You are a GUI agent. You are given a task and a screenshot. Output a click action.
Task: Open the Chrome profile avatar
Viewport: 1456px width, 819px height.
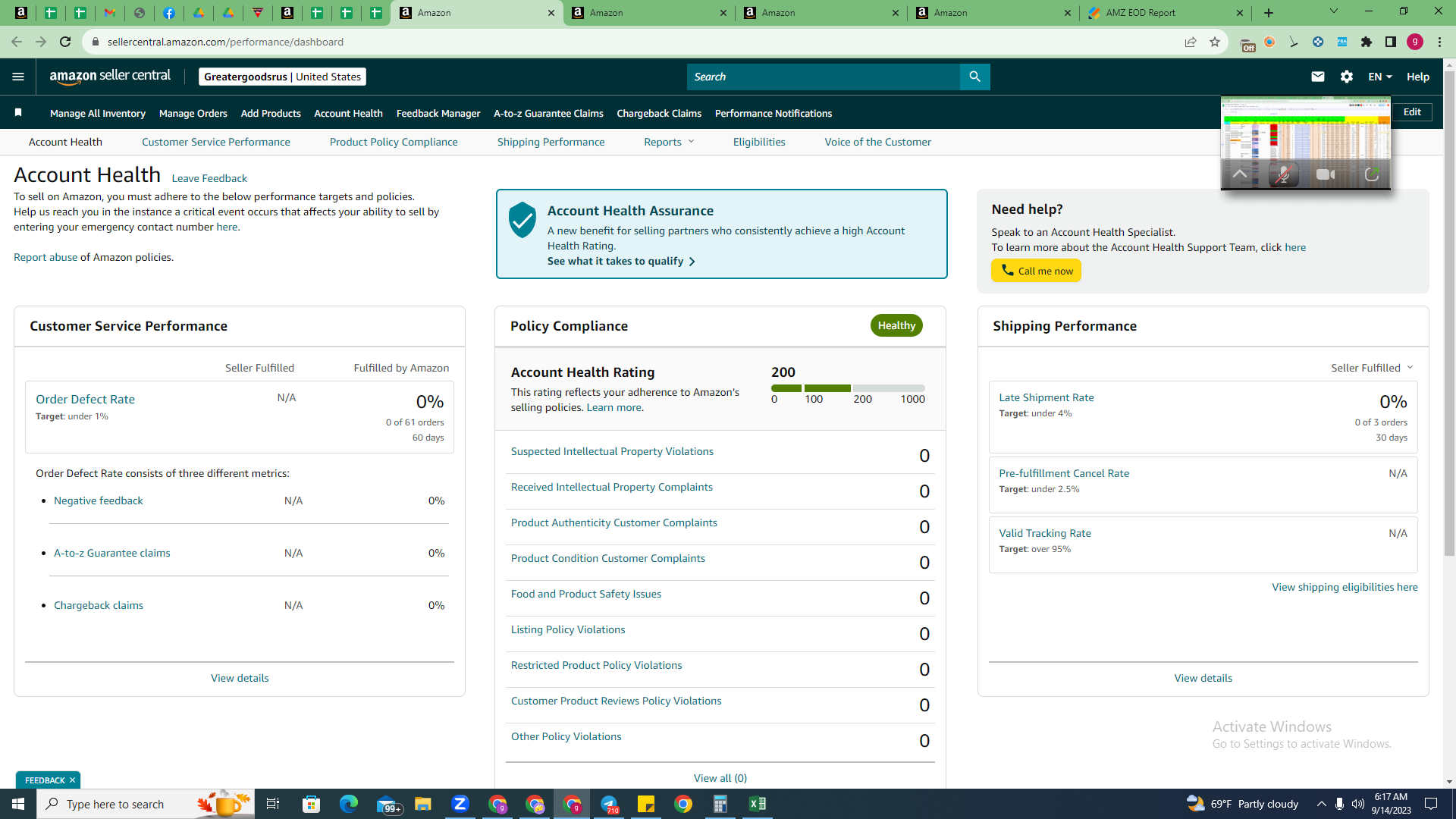point(1415,42)
